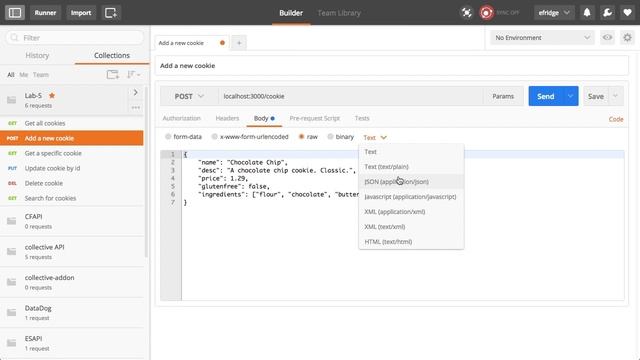Open the collective-addon collection
Screen dimensions: 640x360
coord(72,282)
